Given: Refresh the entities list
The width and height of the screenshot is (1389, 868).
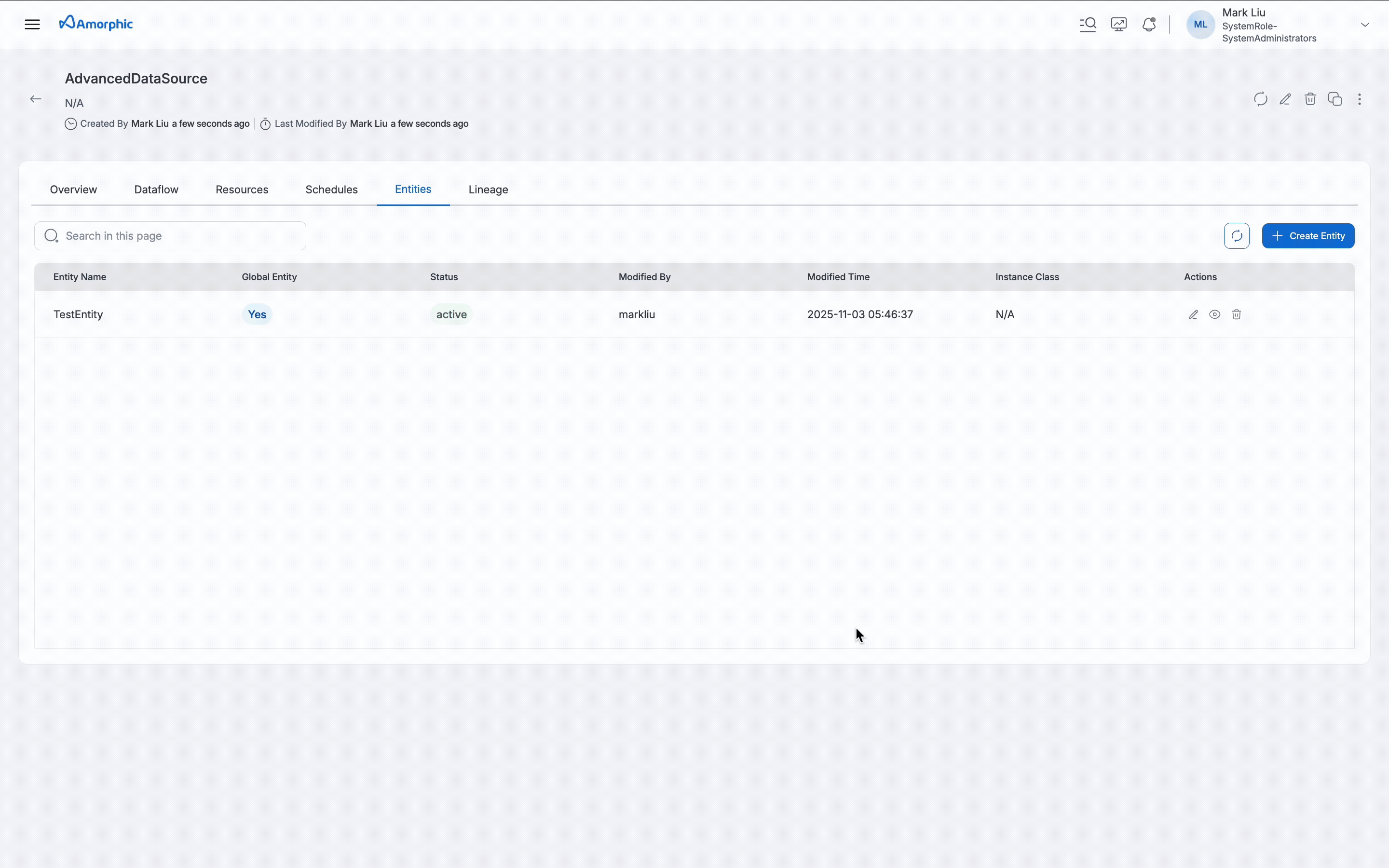Looking at the screenshot, I should [1237, 235].
